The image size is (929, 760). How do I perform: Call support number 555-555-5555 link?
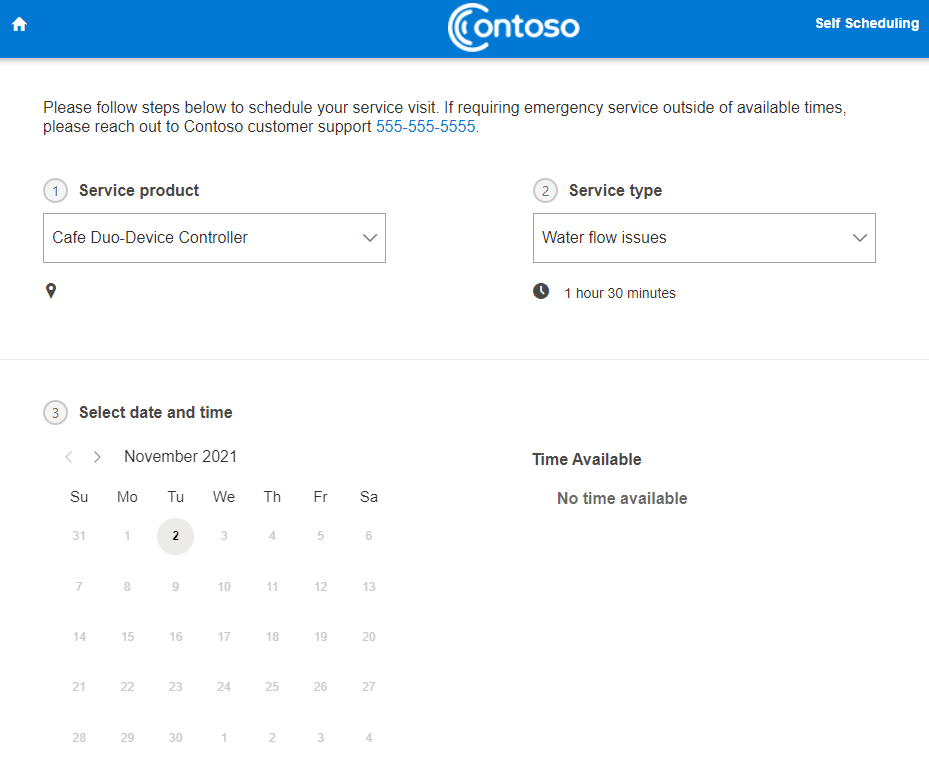(425, 127)
